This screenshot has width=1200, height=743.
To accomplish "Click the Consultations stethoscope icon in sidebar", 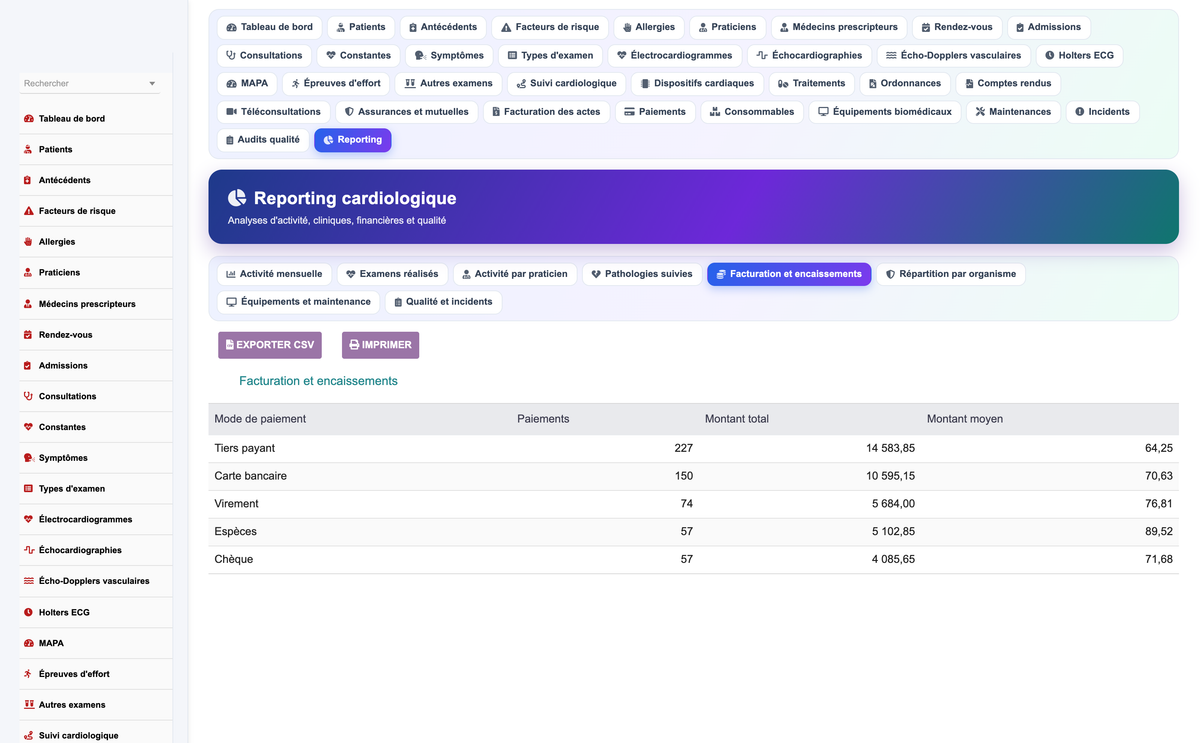I will (28, 397).
